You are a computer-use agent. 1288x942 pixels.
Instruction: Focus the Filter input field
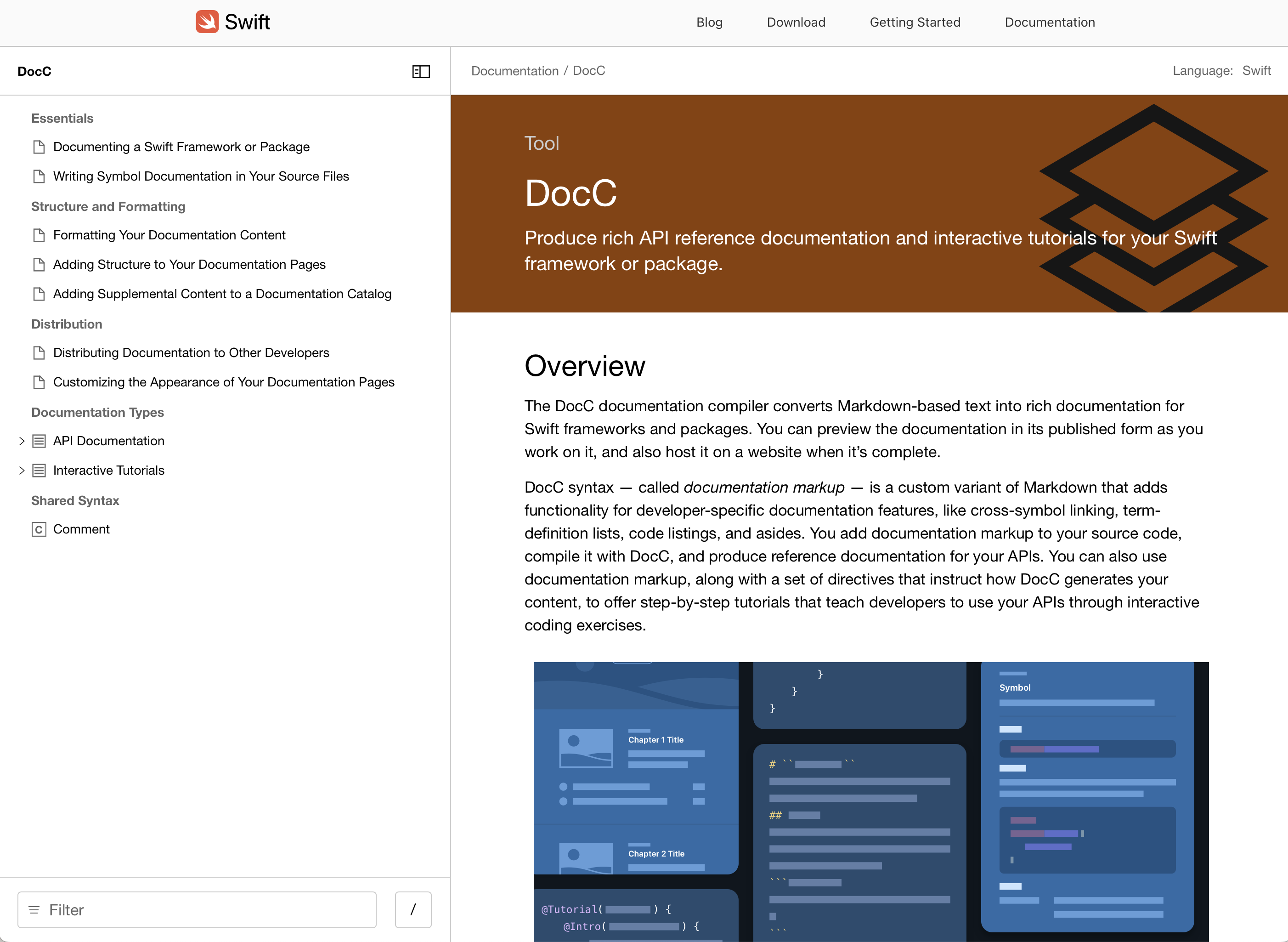click(197, 909)
